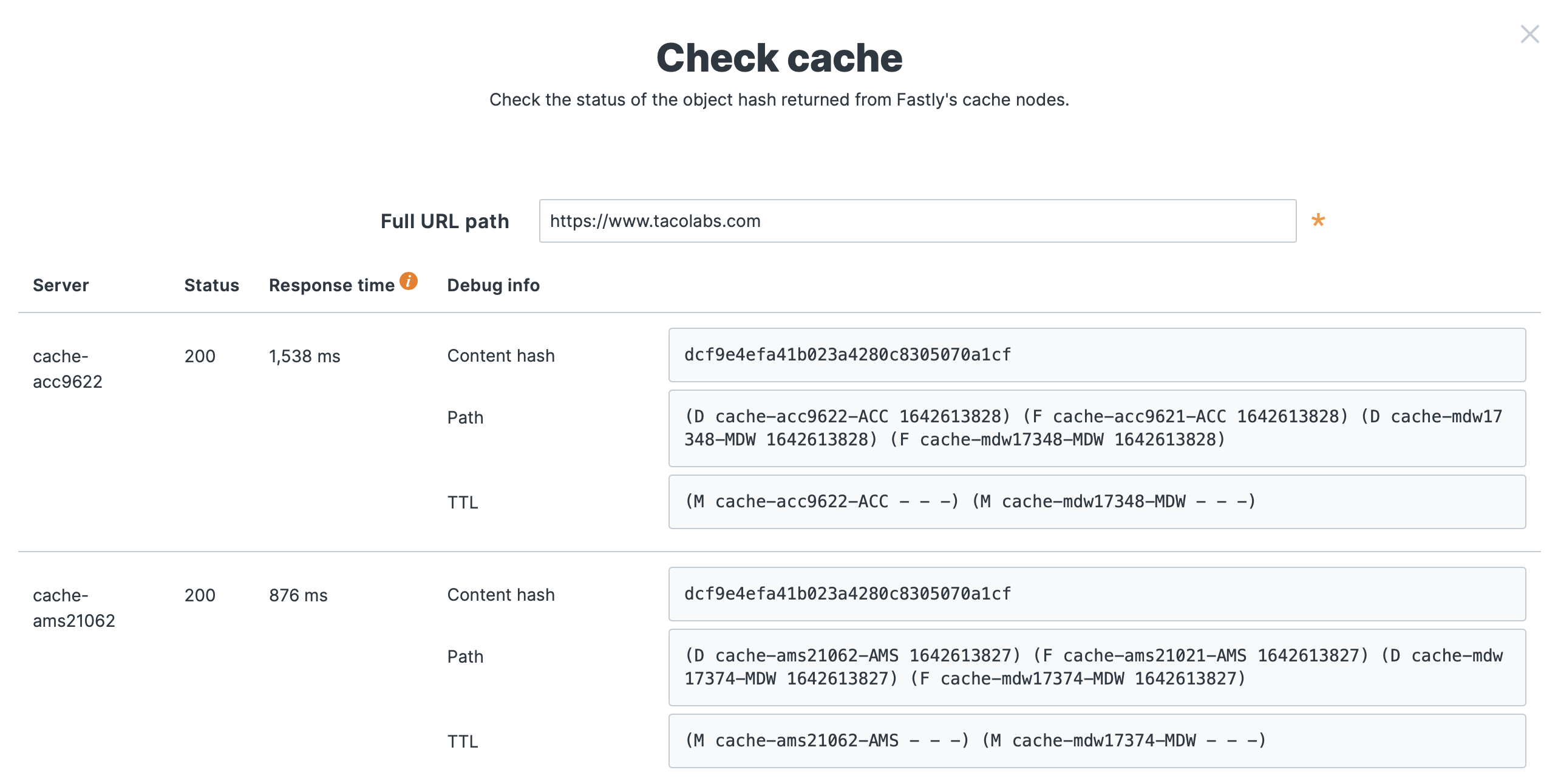The width and height of the screenshot is (1558, 784).
Task: Select the URL https://www.tacolabs.com
Action: click(655, 221)
